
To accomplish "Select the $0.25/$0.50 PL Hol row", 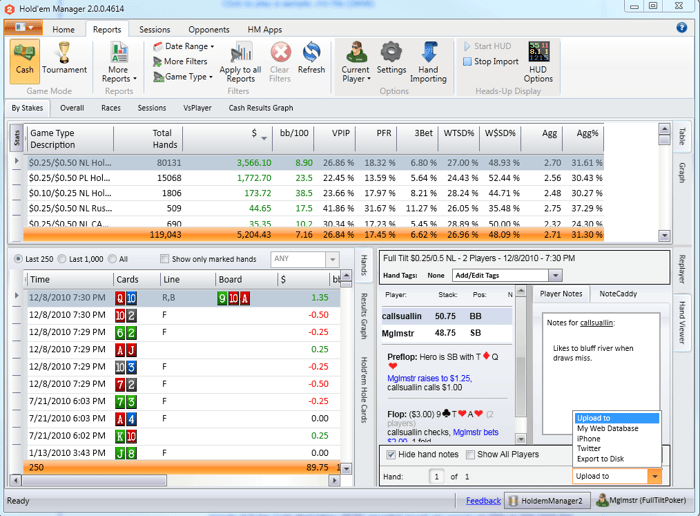I will (312, 178).
